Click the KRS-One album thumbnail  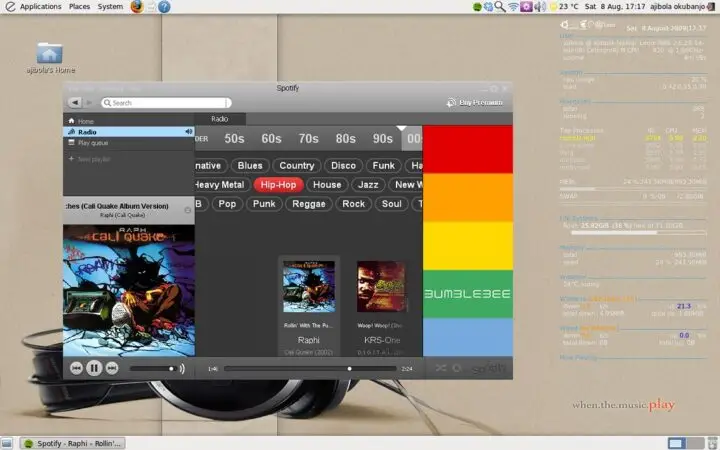tap(382, 287)
